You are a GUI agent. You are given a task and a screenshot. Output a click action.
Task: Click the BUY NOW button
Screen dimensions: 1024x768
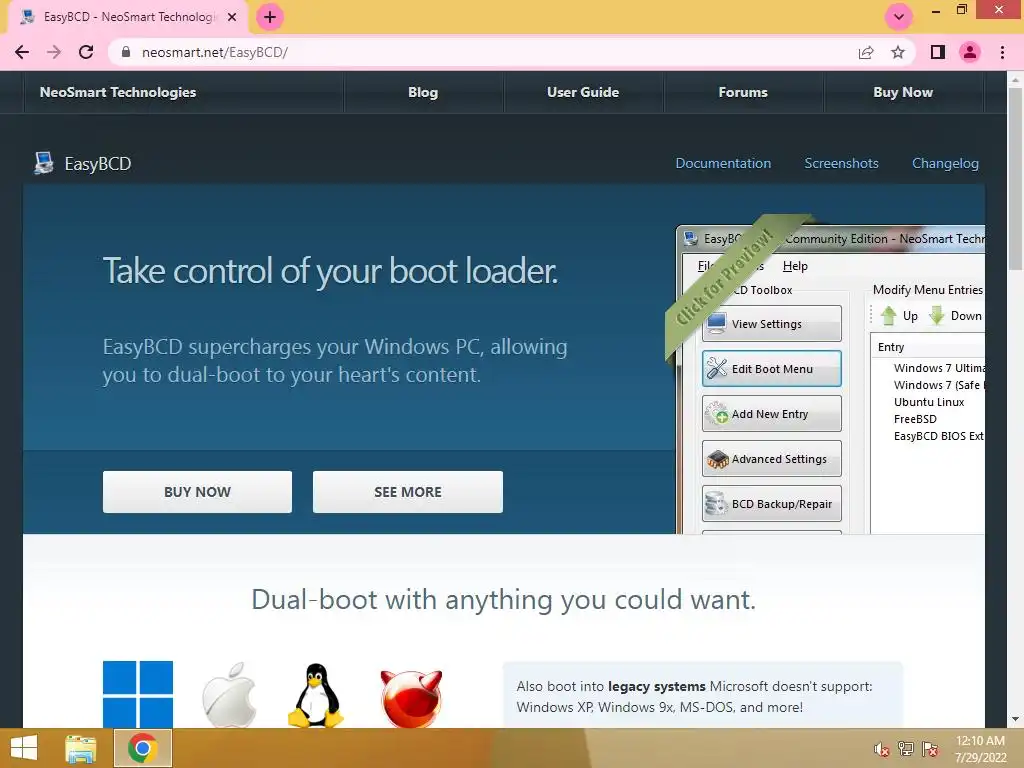pos(197,492)
